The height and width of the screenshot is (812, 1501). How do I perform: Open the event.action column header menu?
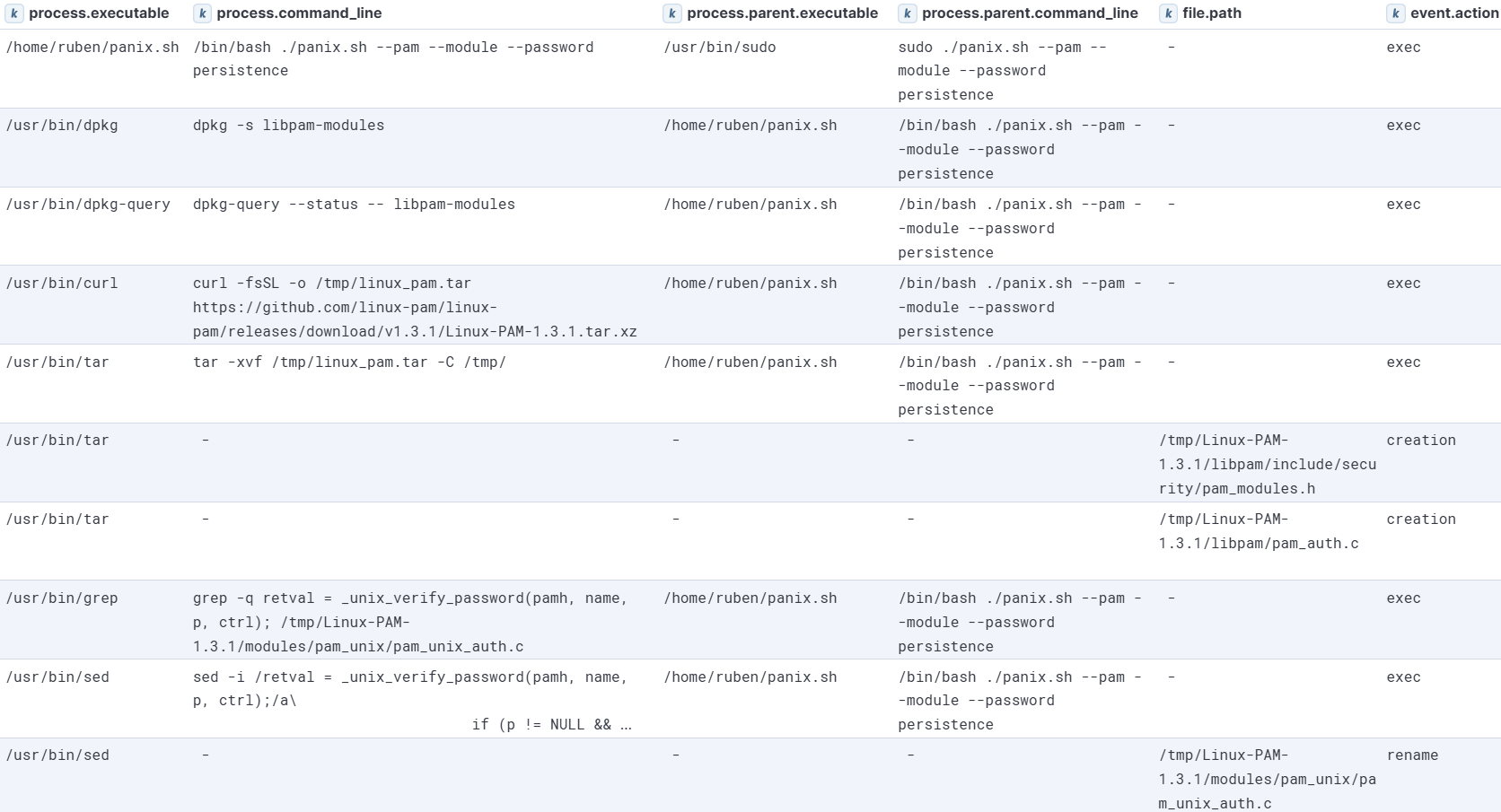click(x=1445, y=13)
